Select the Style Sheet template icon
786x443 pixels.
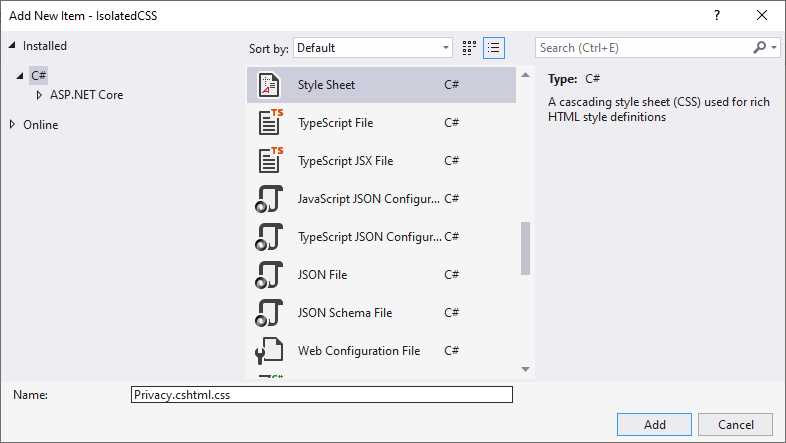269,85
